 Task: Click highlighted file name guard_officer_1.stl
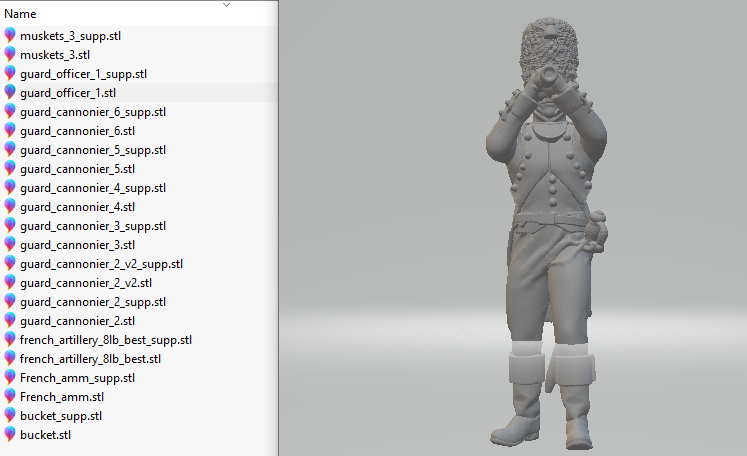click(68, 93)
